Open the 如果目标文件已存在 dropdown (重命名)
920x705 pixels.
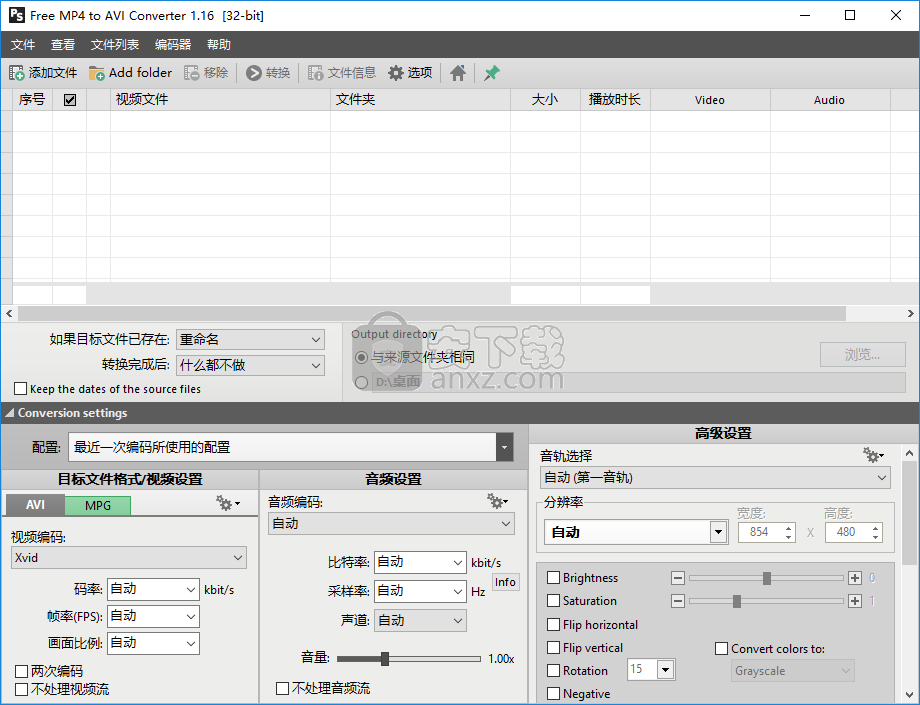pos(250,340)
